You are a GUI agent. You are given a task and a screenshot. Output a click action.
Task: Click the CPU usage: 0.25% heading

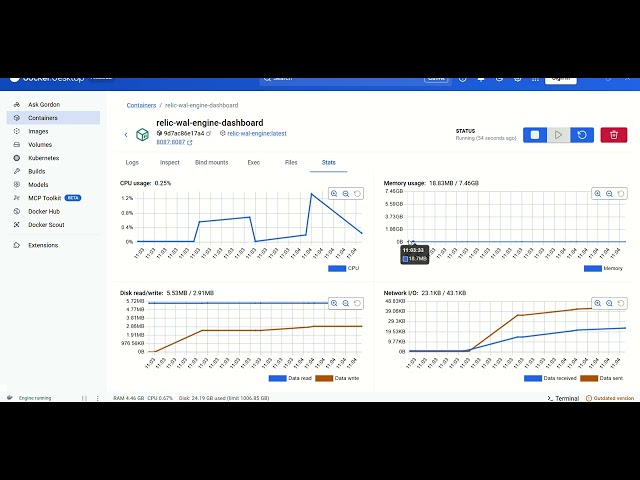[145, 183]
